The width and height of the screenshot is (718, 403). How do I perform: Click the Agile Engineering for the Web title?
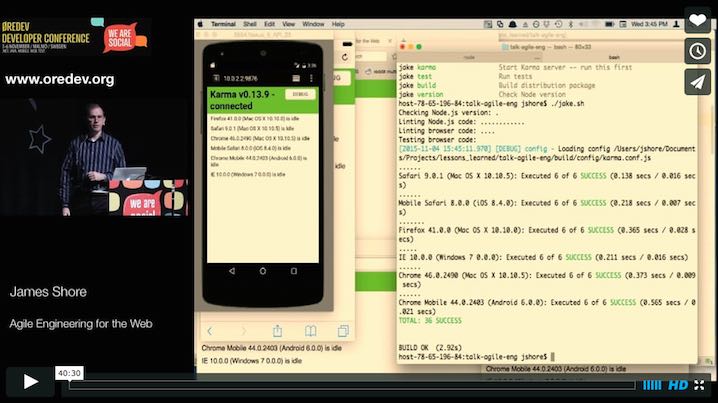click(x=81, y=324)
